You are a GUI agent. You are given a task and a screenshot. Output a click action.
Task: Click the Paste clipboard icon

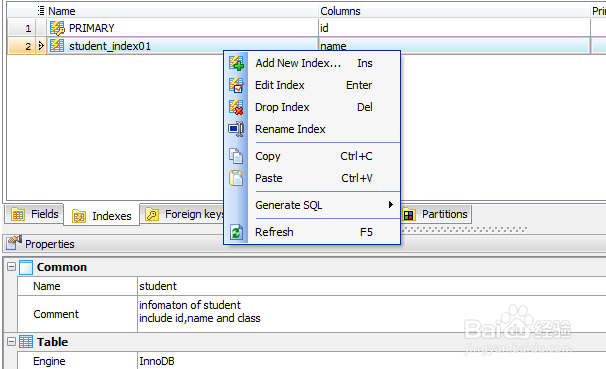(x=236, y=178)
